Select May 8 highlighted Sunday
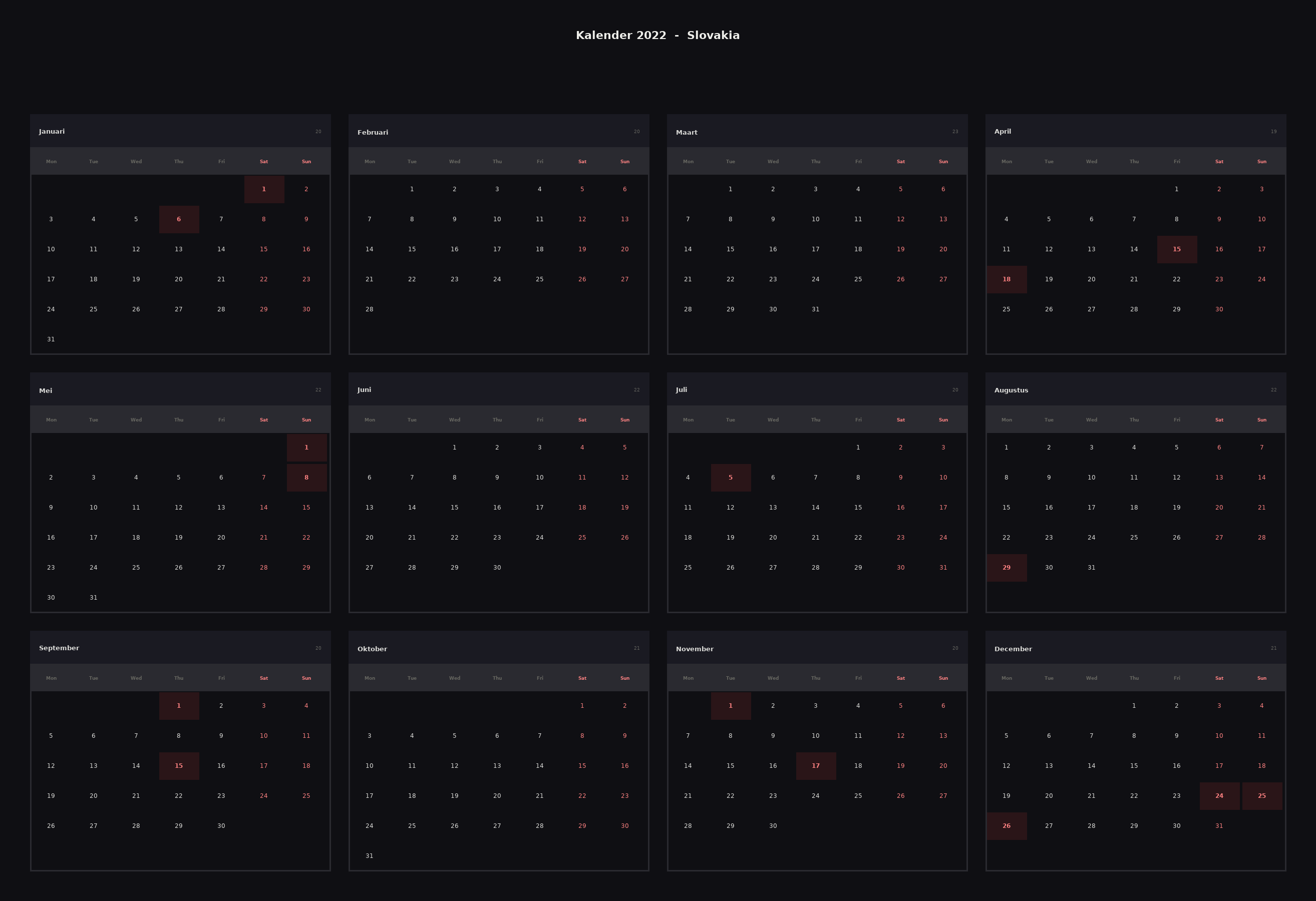 pyautogui.click(x=306, y=477)
